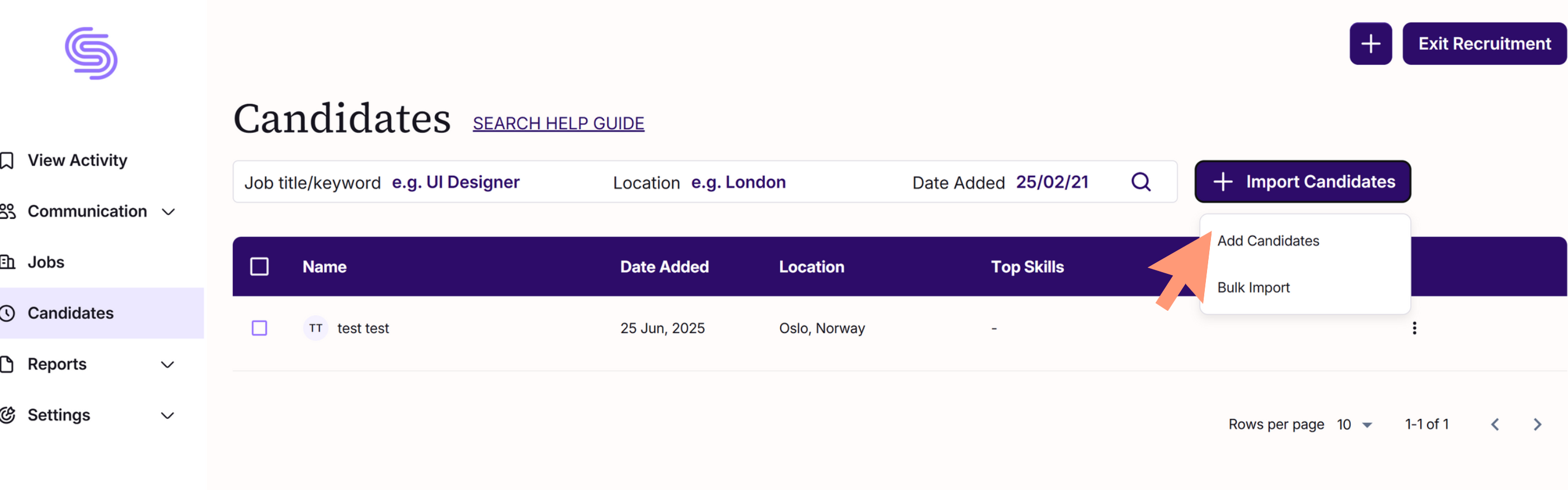Image resolution: width=1568 pixels, height=490 pixels.
Task: Click the TT avatar for test test
Action: 315,328
